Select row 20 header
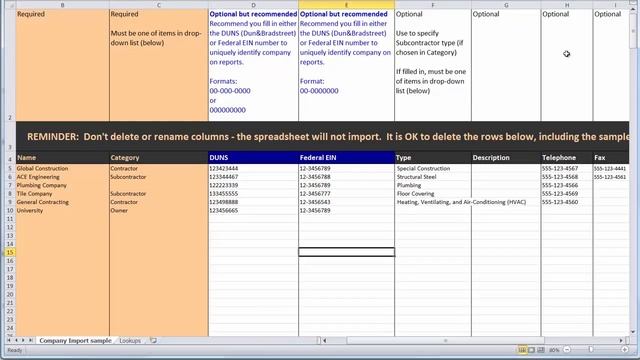The image size is (640, 360). tap(10, 294)
